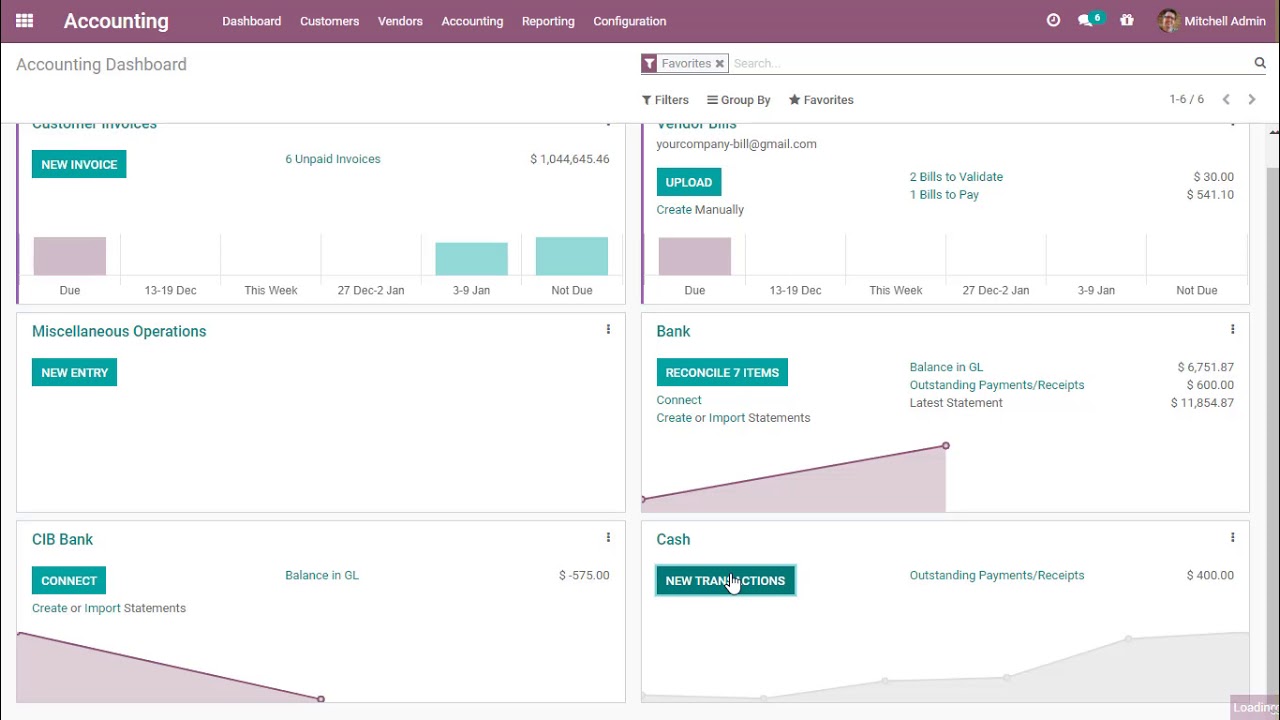
Task: Open the Reporting menu
Action: 548,21
